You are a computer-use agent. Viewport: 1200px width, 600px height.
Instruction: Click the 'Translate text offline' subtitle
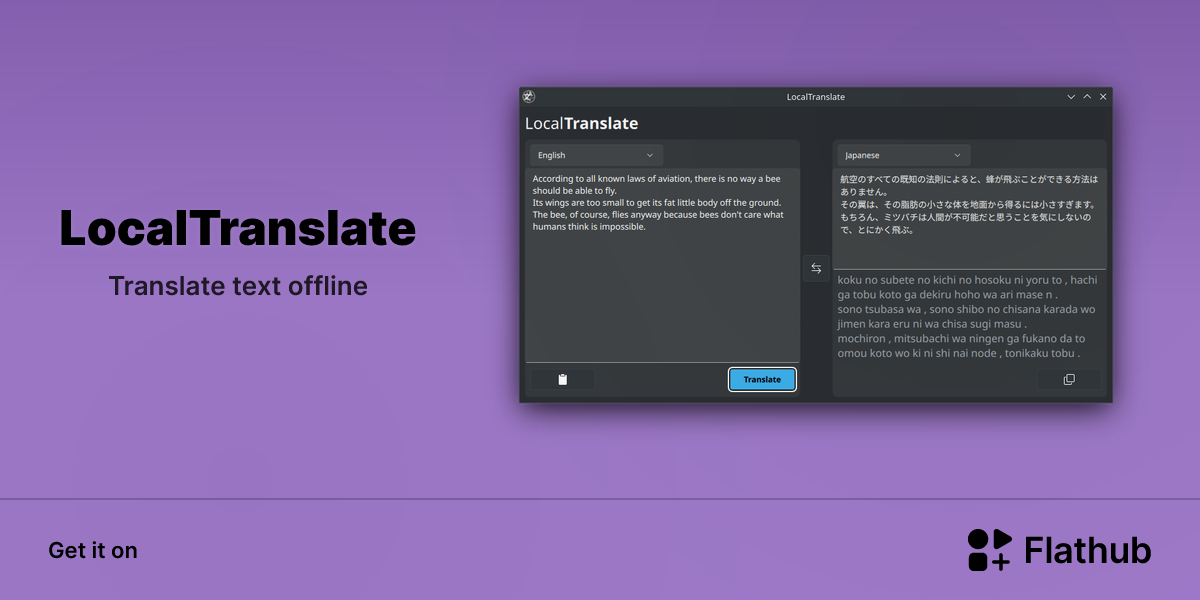[x=238, y=286]
